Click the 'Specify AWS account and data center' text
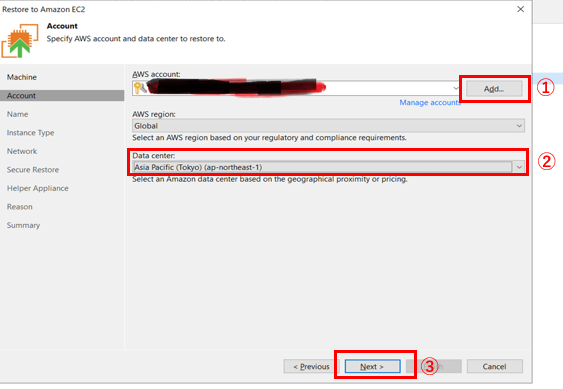The image size is (563, 389). pos(136,39)
